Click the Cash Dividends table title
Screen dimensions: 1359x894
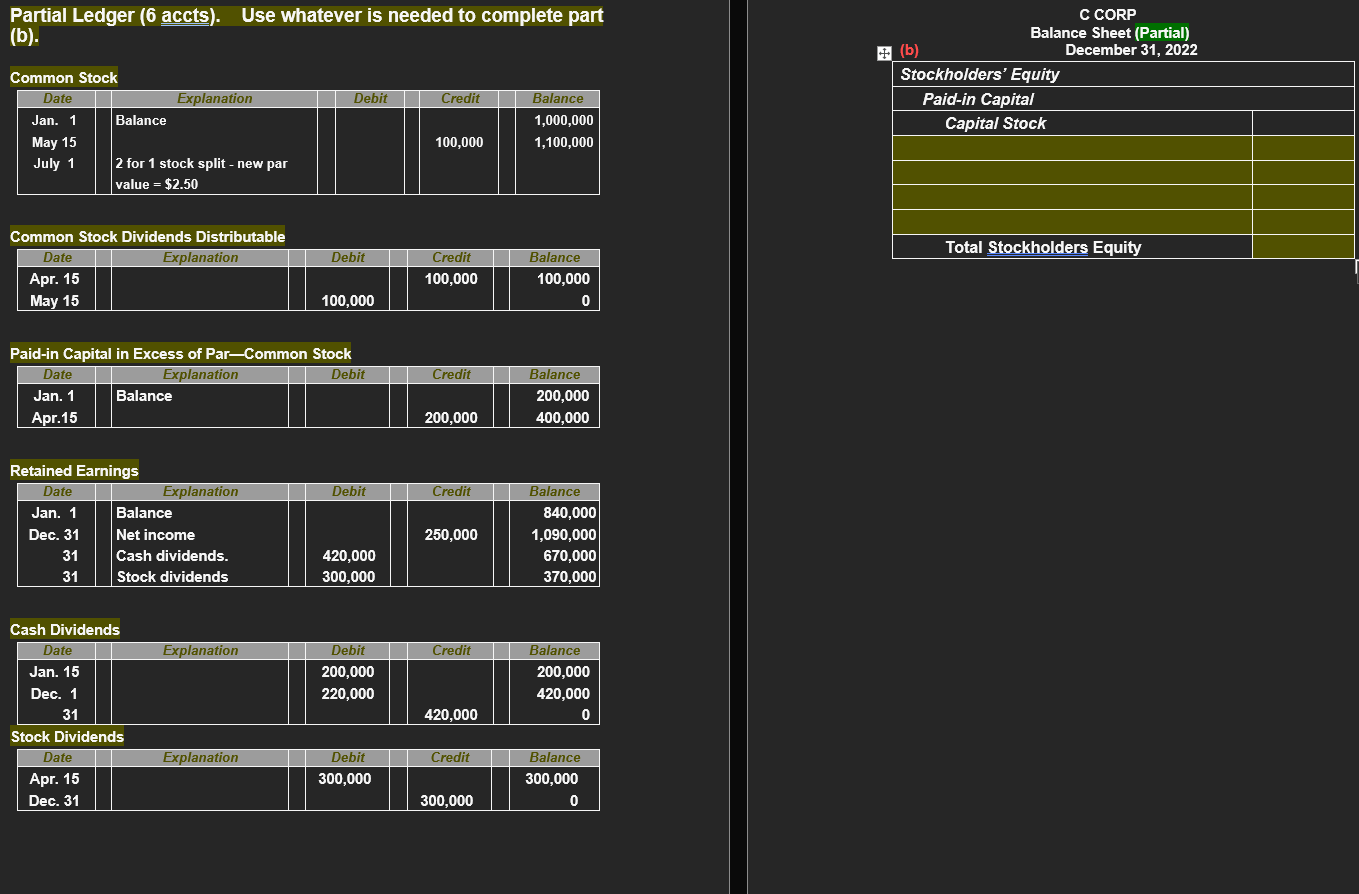[x=64, y=629]
